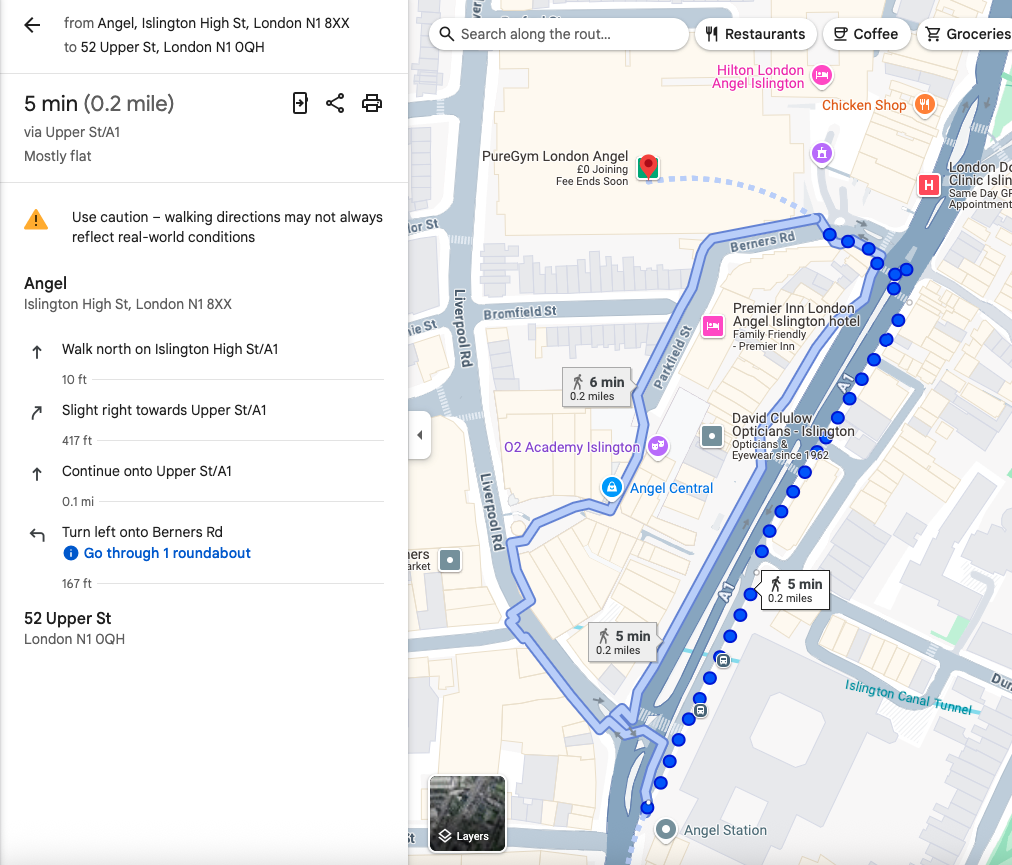Screen dimensions: 1012x865
Task: Open the O2 Academy Islington venue pin
Action: point(657,445)
